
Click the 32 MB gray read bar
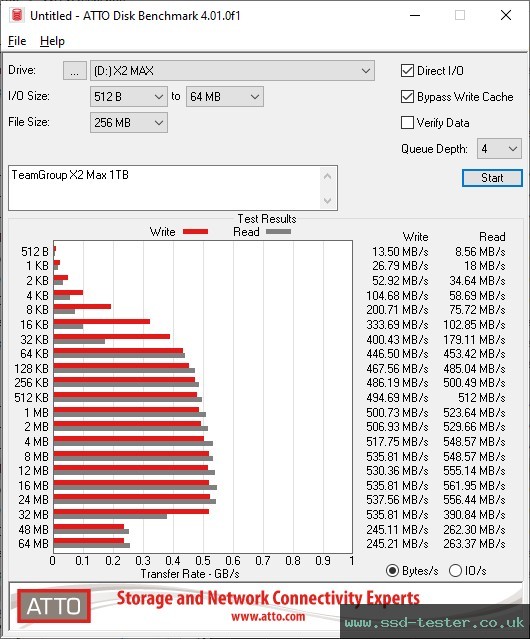click(x=110, y=516)
